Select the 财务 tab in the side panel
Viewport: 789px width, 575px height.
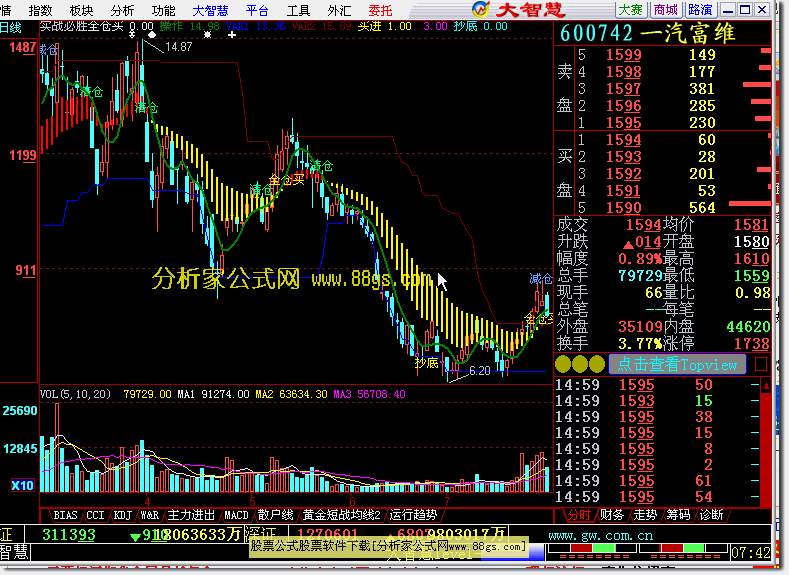tap(612, 515)
